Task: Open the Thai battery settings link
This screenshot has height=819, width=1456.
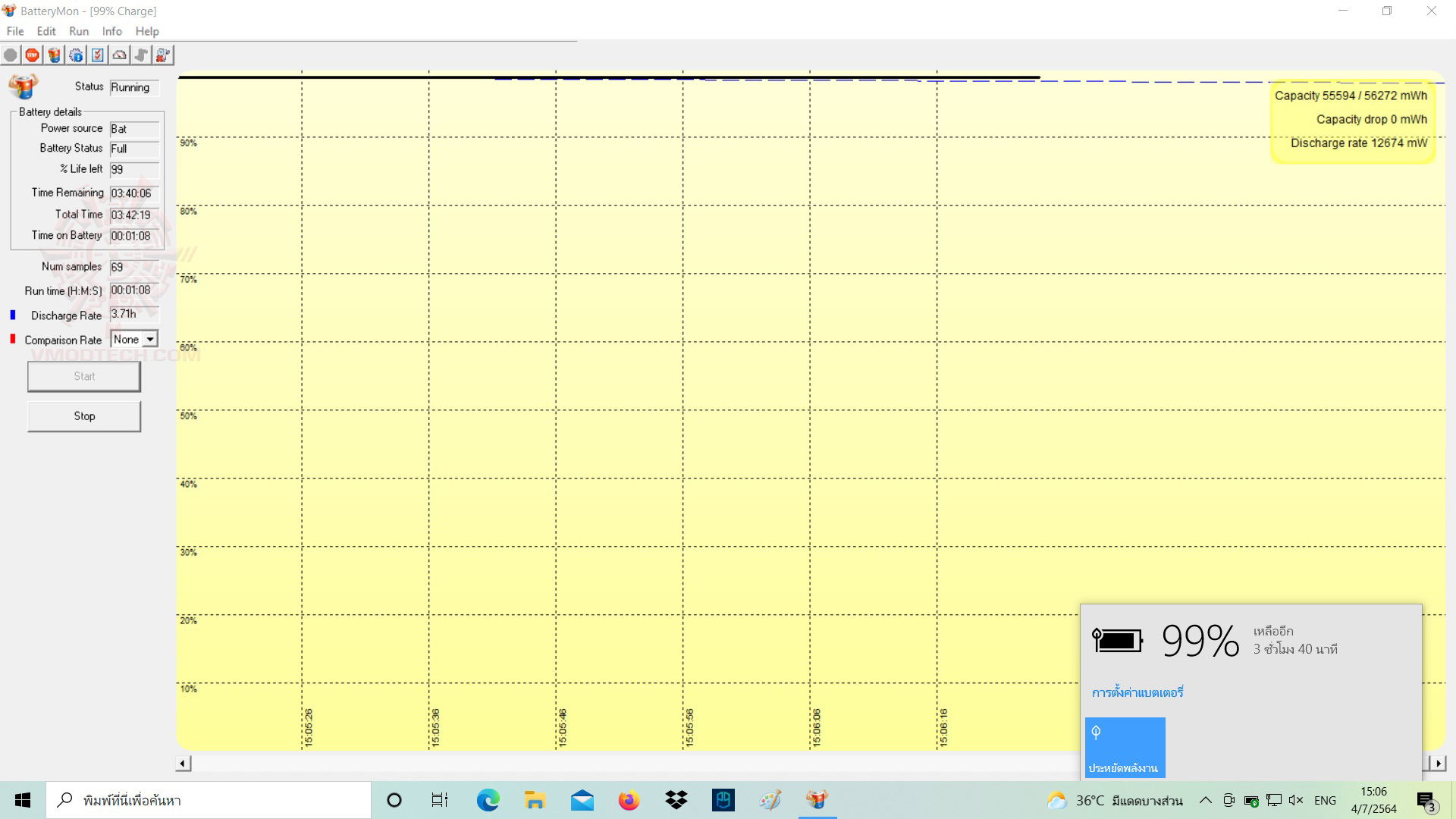Action: [1137, 692]
